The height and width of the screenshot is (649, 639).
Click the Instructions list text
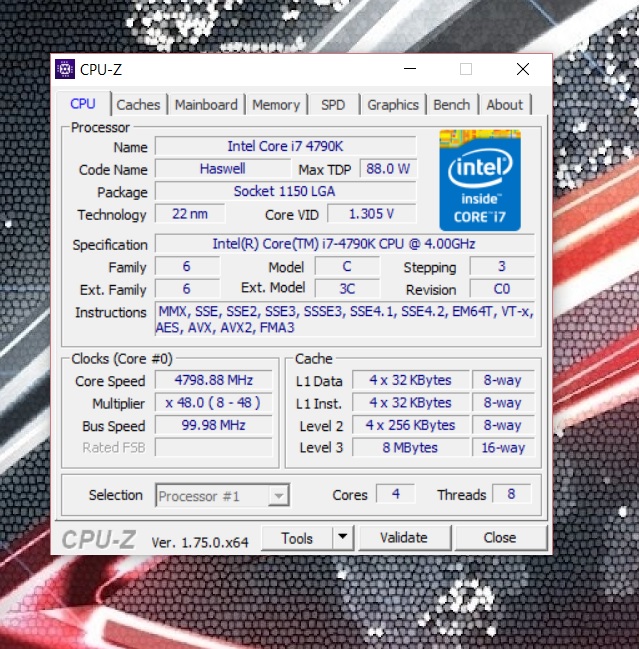345,319
